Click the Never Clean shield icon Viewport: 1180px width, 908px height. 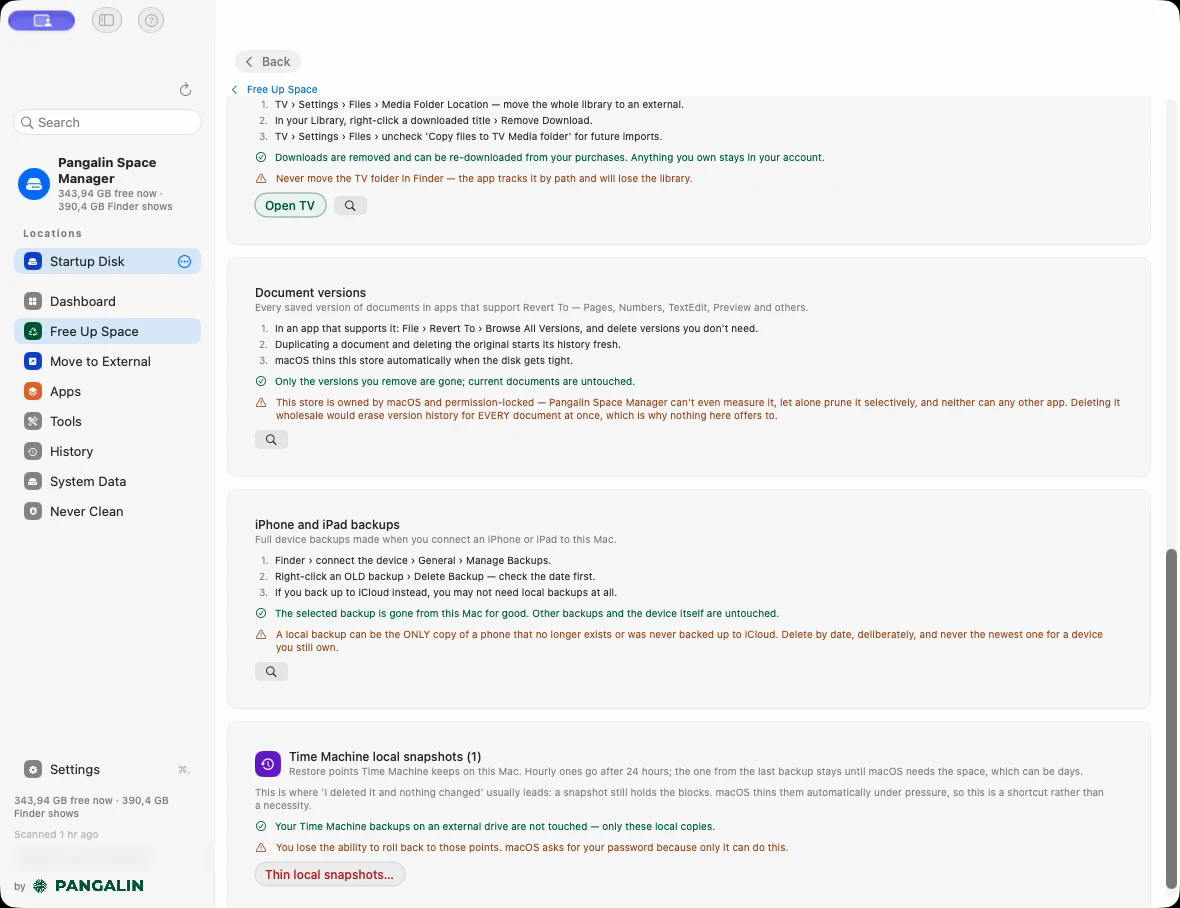point(33,512)
